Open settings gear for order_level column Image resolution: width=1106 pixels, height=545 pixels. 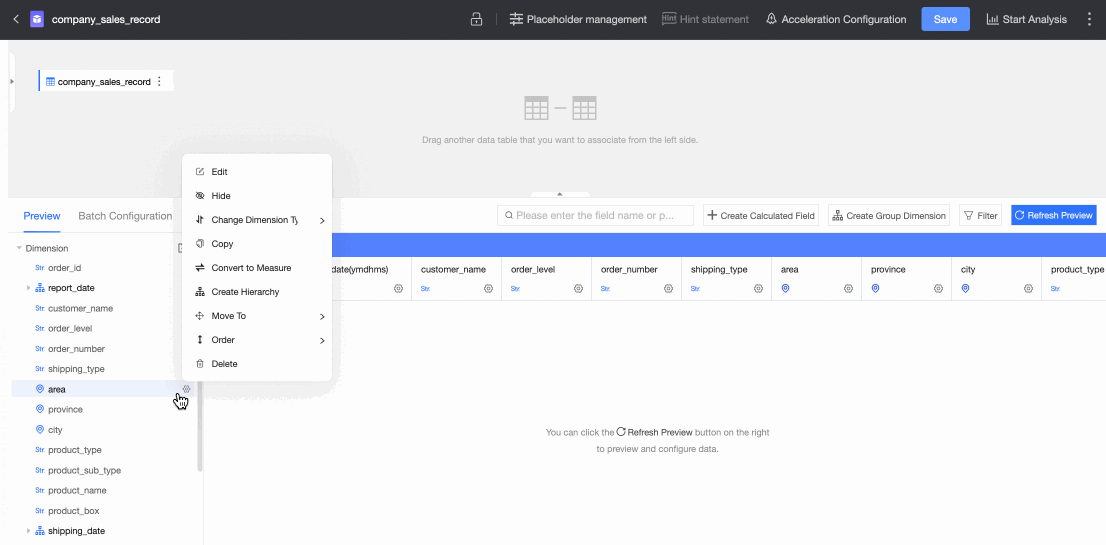click(x=578, y=288)
